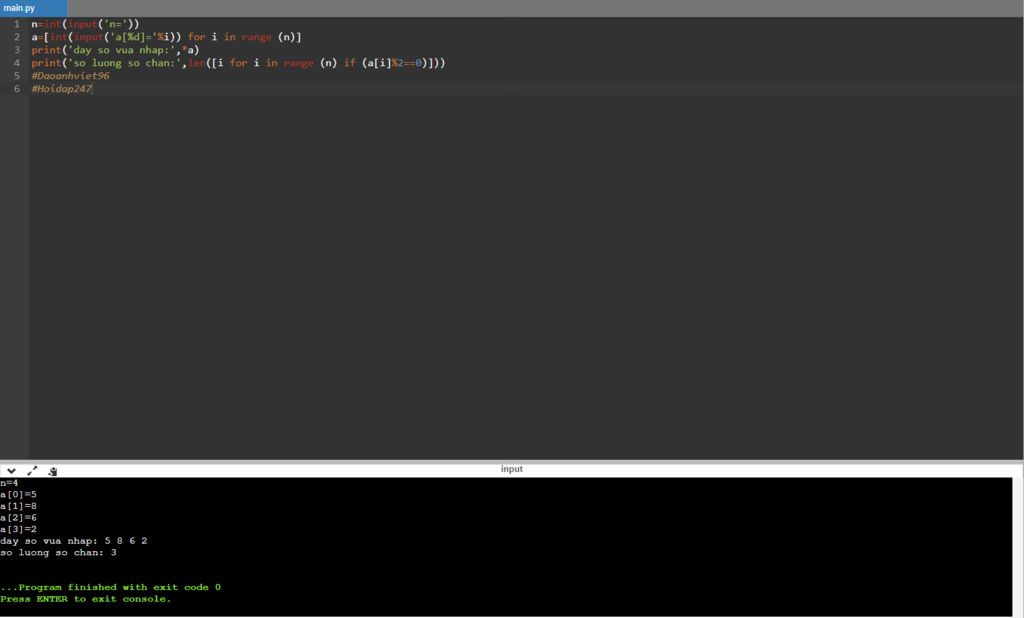Click line number 5 in the gutter
1024x618 pixels.
click(17, 76)
